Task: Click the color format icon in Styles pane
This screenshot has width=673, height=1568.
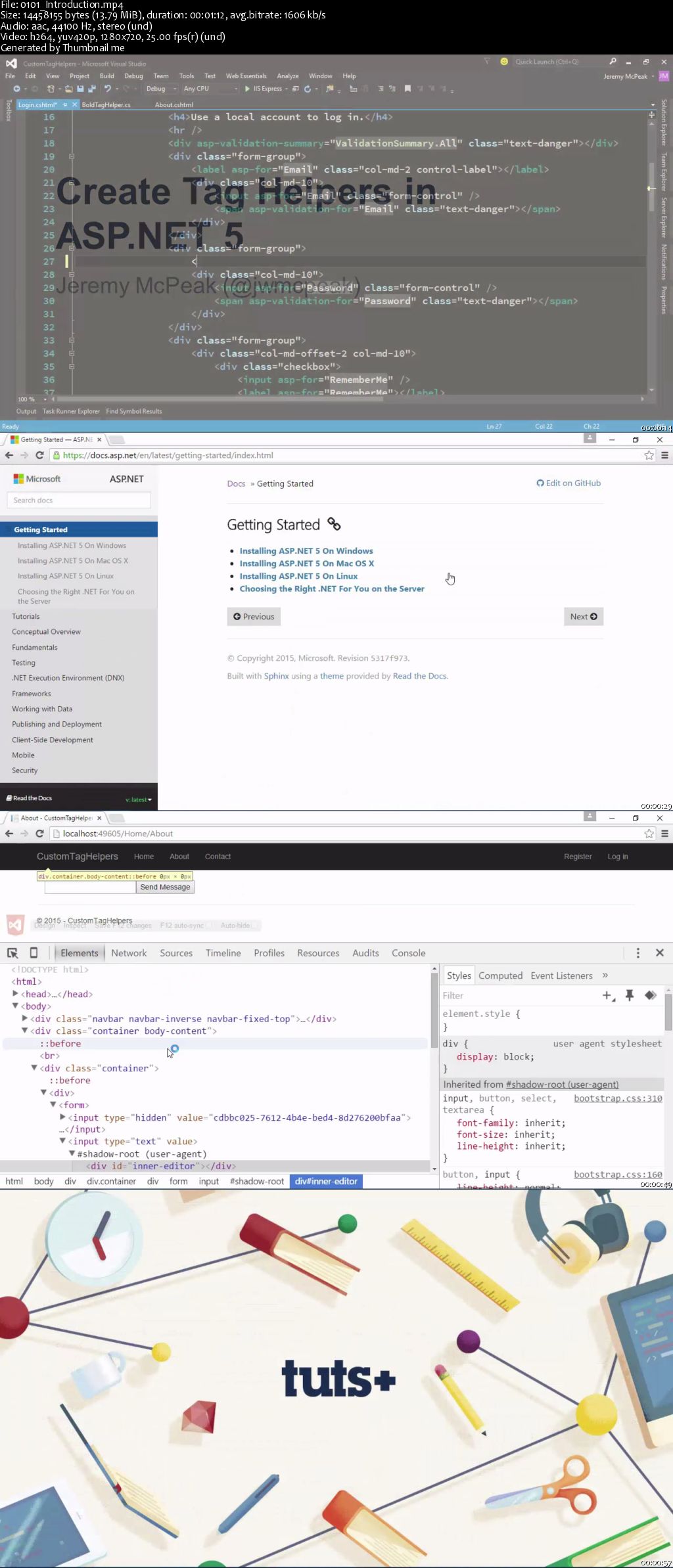Action: pyautogui.click(x=651, y=996)
